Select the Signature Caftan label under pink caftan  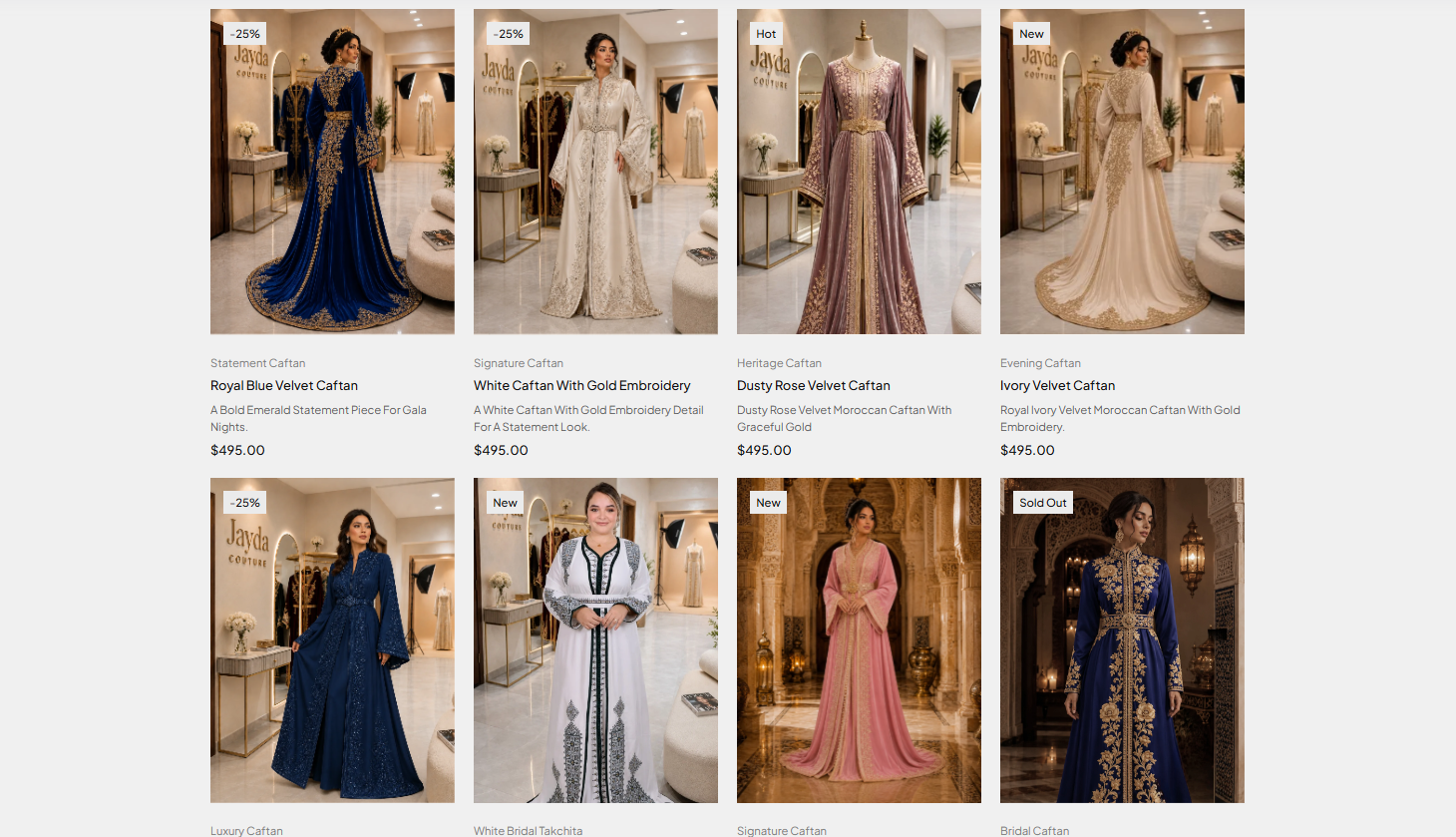[x=782, y=830]
